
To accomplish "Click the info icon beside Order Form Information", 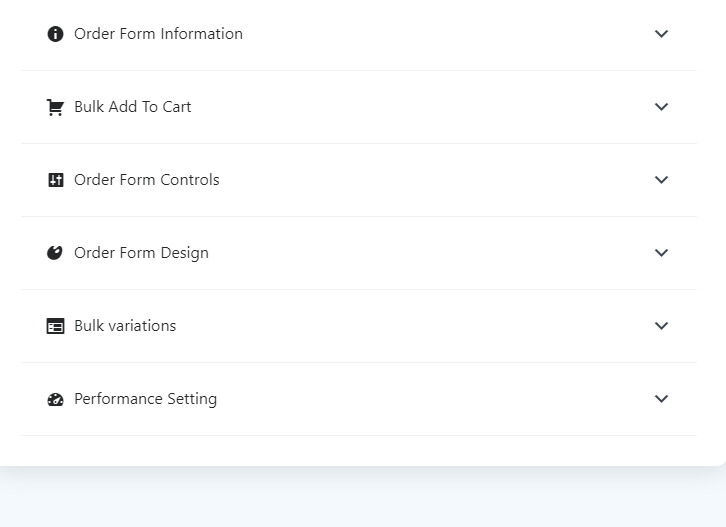I will tap(55, 34).
